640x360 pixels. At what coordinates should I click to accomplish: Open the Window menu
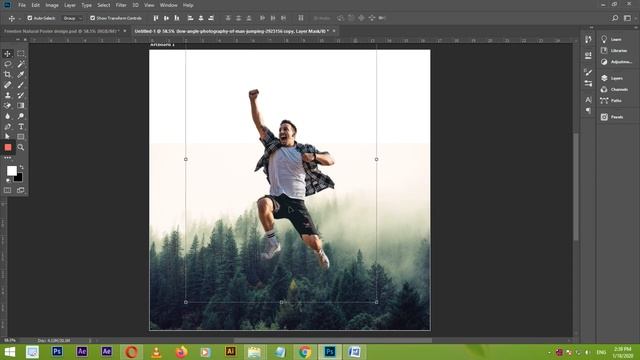168,5
